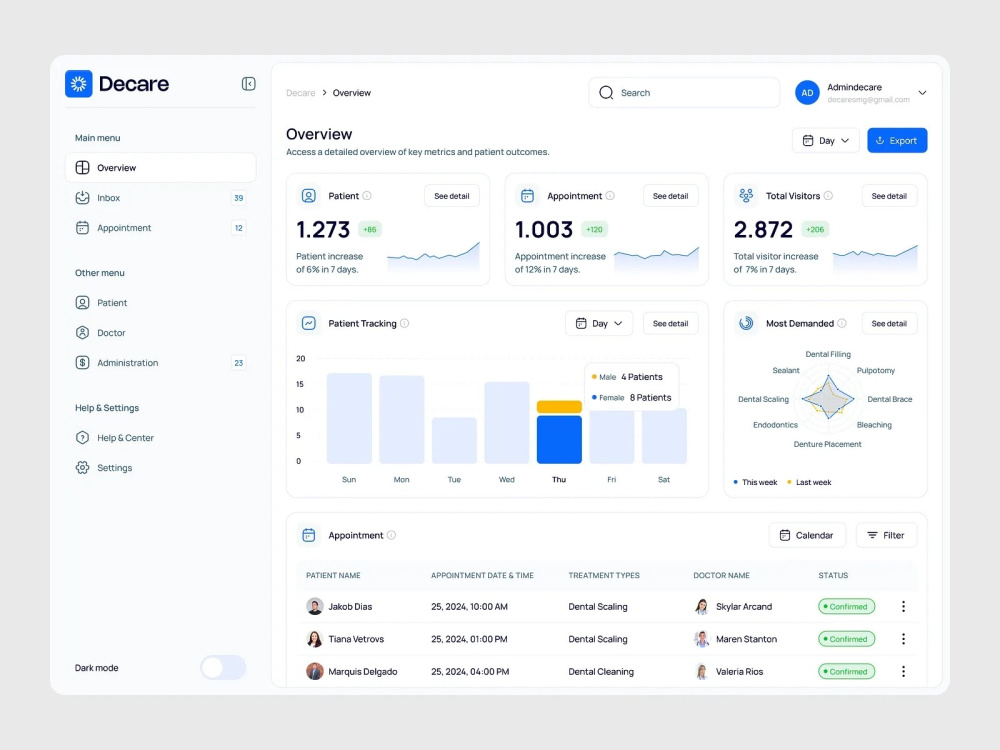Open Overview in main menu
The image size is (1000, 750).
pyautogui.click(x=160, y=168)
